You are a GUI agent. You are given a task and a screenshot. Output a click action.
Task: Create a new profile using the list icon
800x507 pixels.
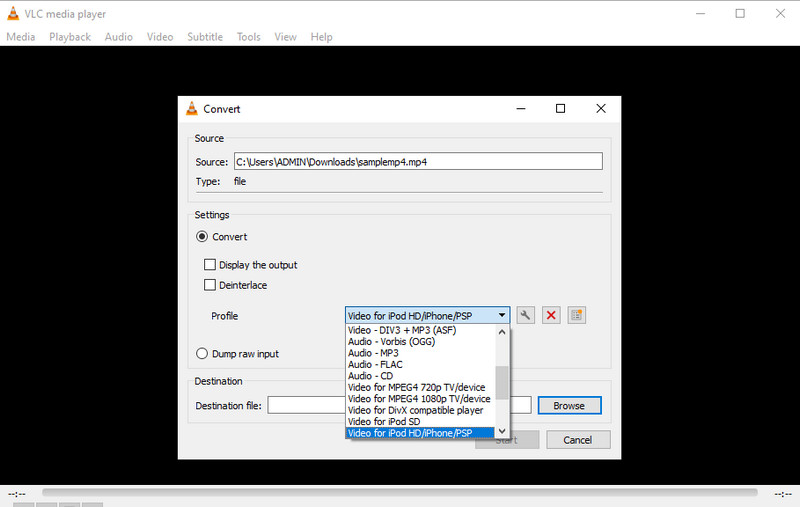576,315
